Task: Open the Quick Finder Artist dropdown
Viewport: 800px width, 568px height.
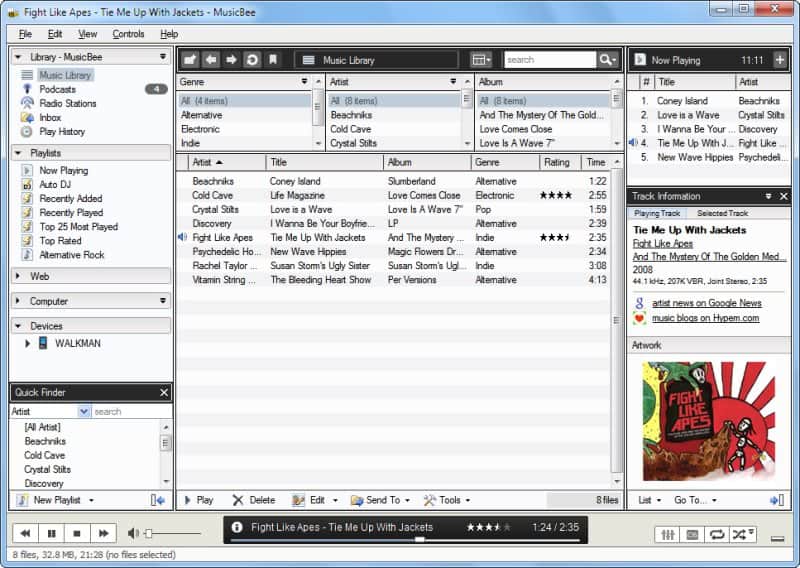Action: tap(84, 411)
